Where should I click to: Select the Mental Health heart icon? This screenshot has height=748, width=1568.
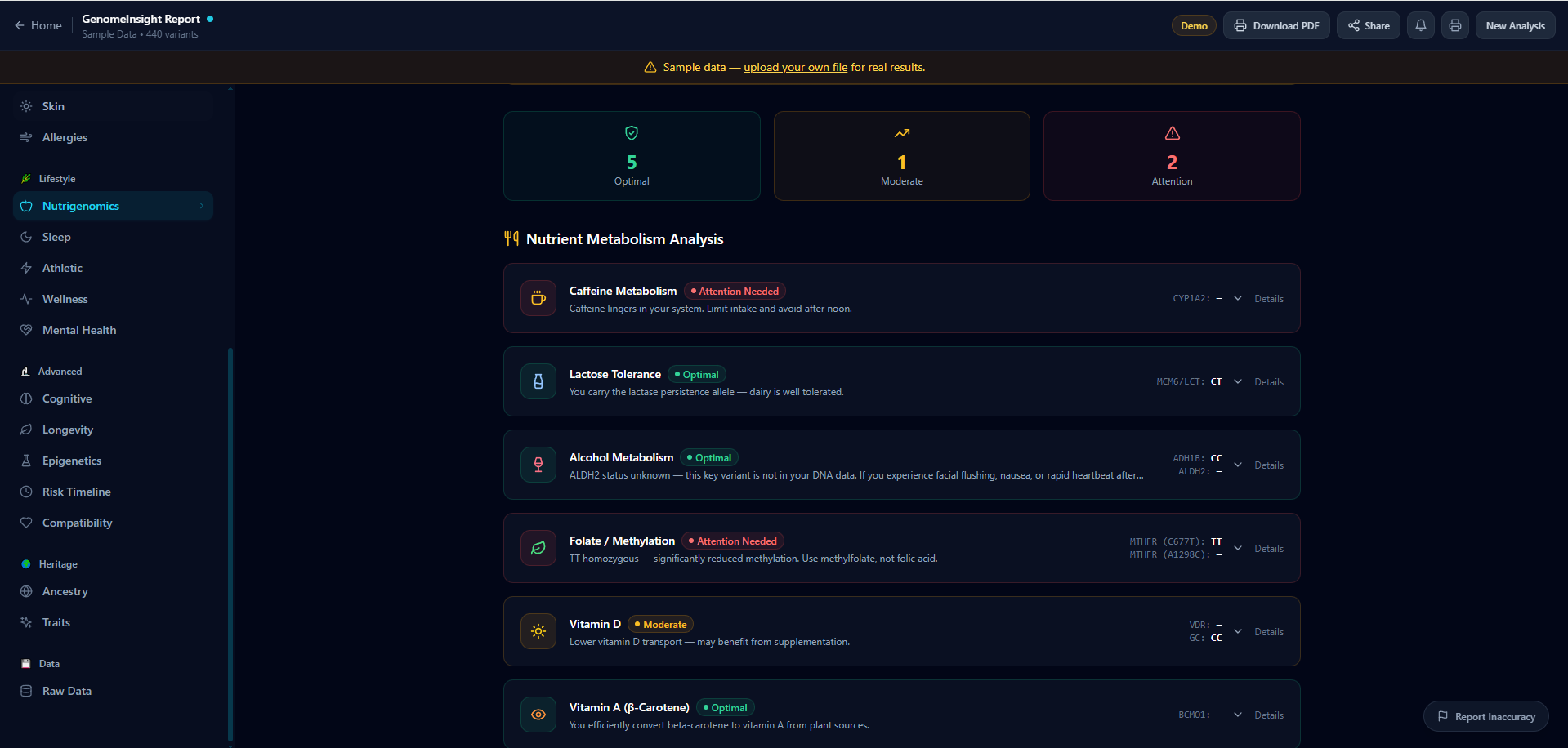tap(25, 330)
